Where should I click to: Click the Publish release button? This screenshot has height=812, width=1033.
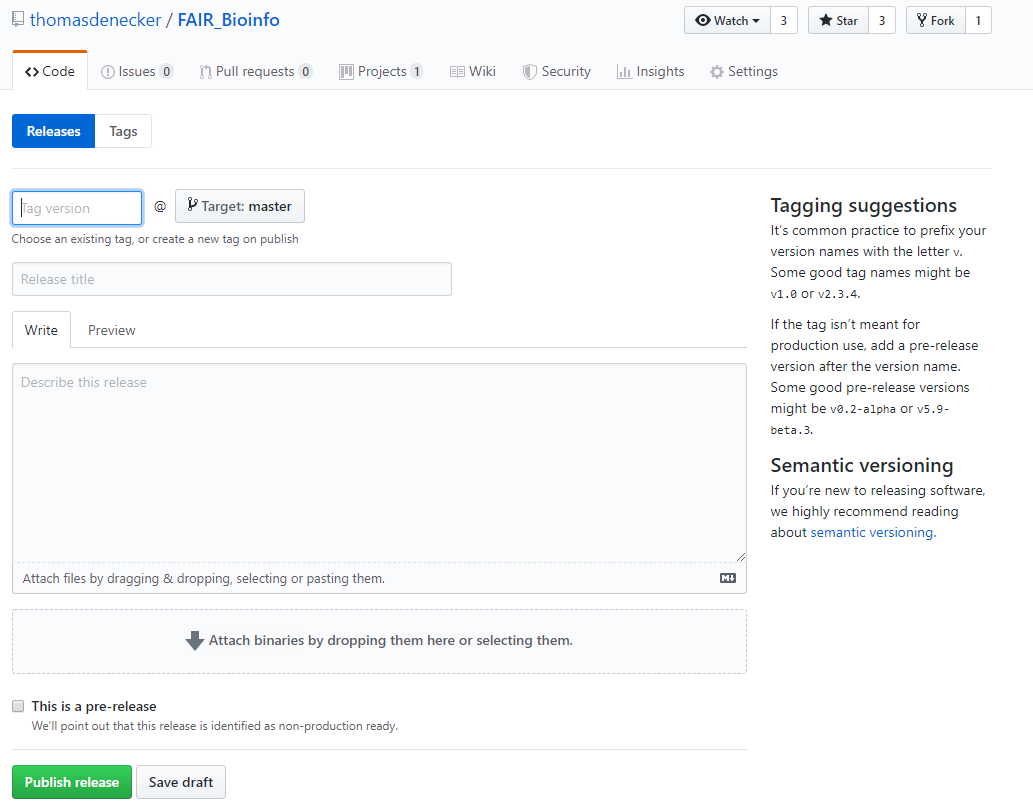(72, 782)
